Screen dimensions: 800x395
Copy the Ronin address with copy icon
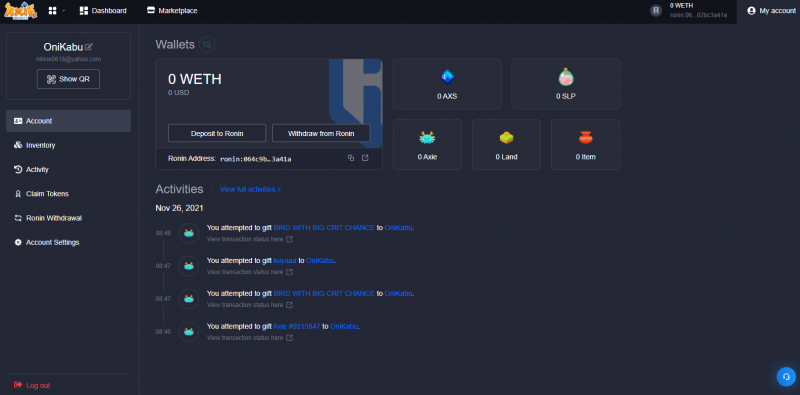[351, 158]
